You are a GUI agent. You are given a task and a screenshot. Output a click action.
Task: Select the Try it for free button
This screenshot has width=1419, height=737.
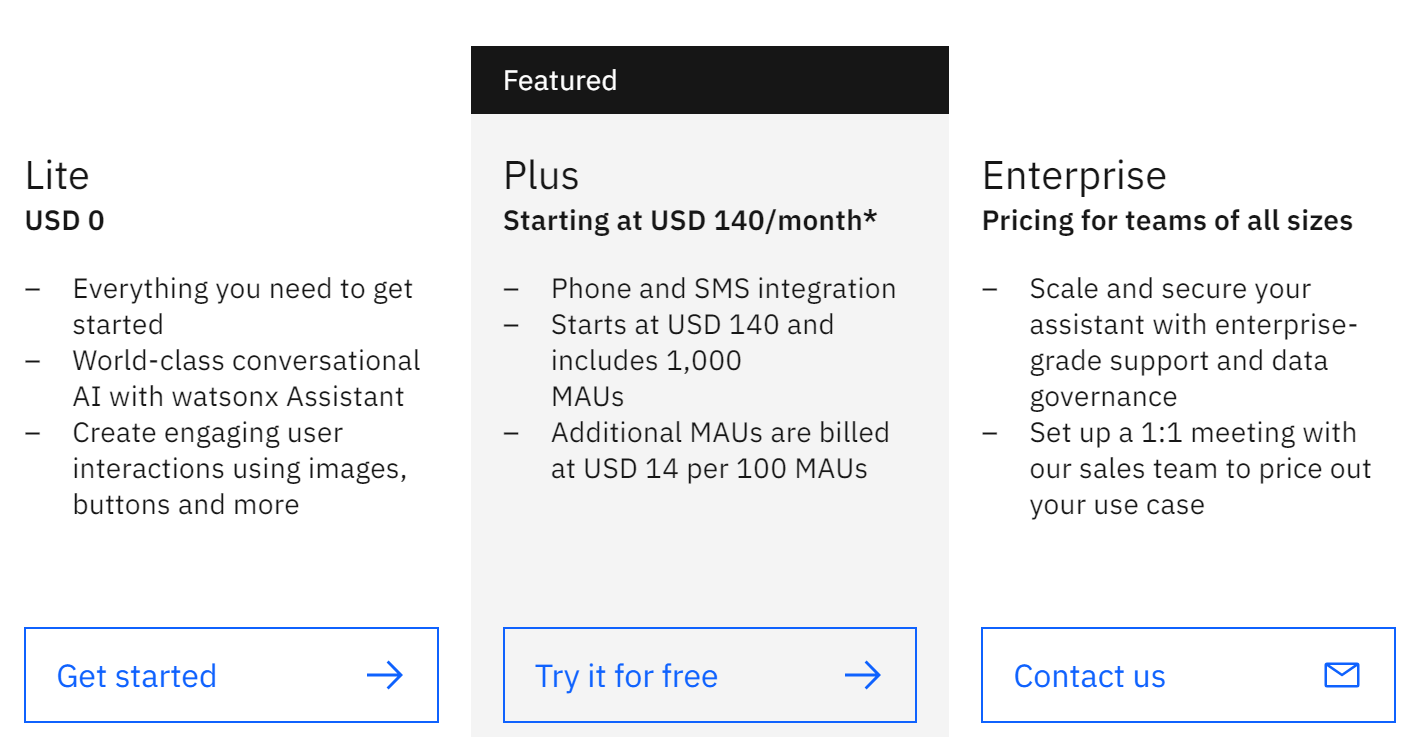click(710, 675)
